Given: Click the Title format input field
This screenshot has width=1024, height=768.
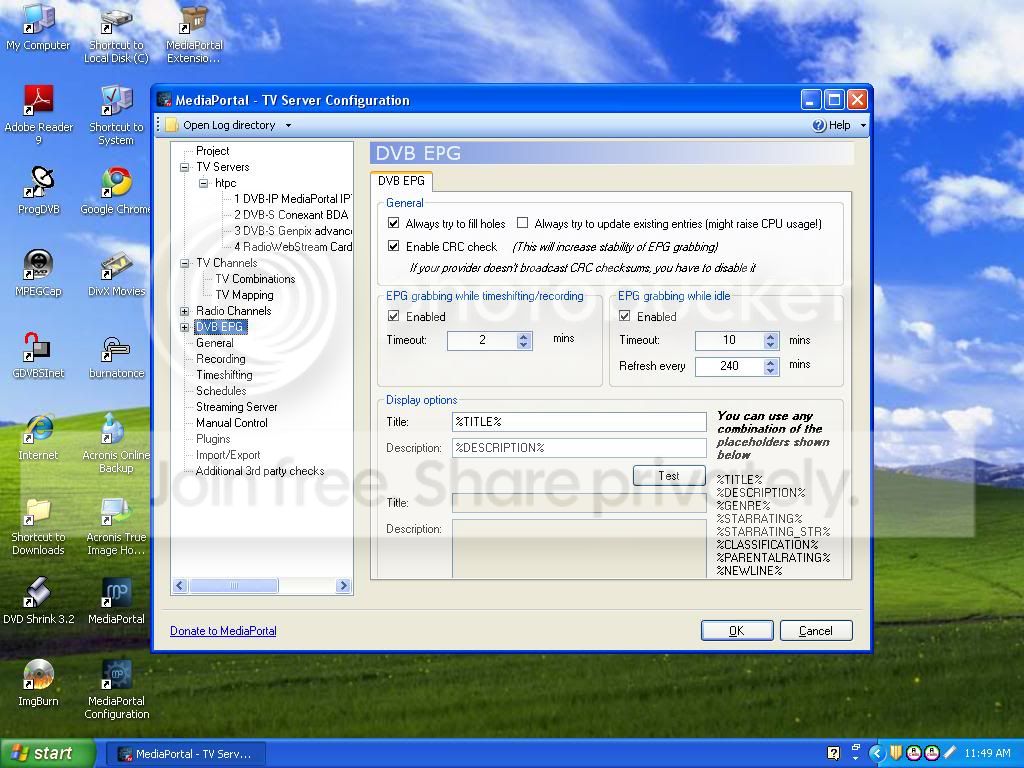Looking at the screenshot, I should 579,422.
